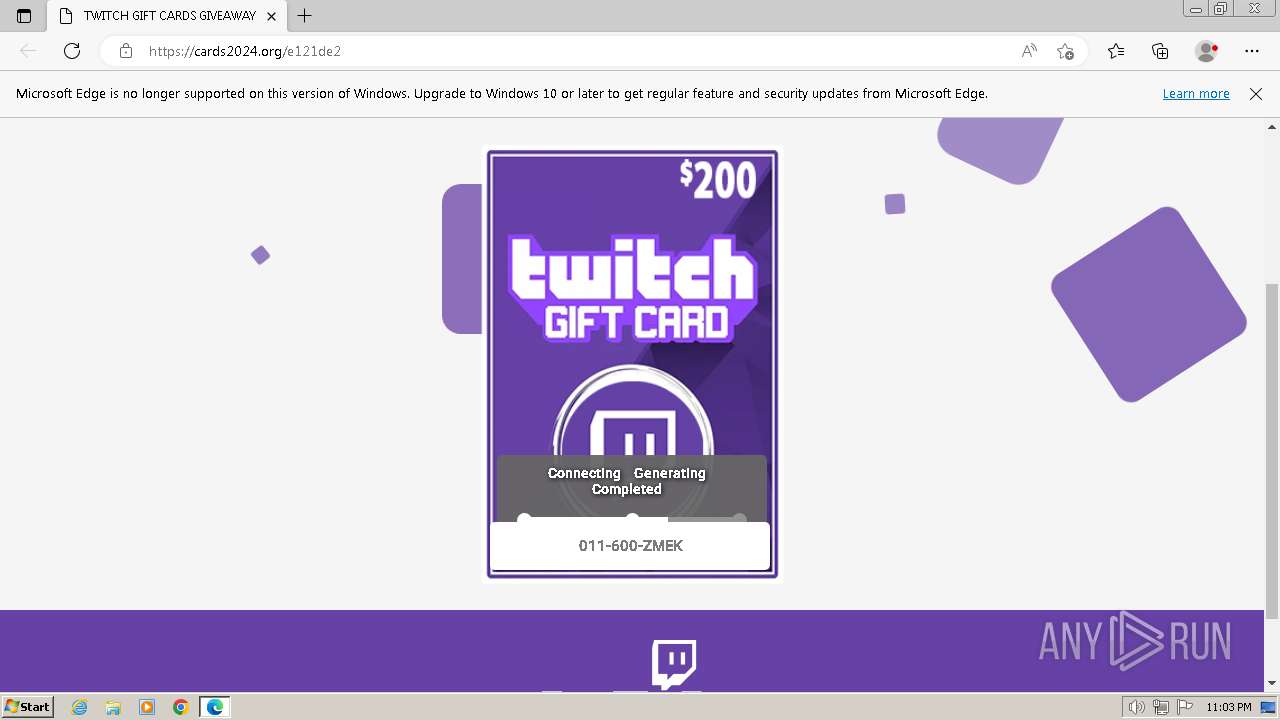
Task: Open the user profile avatar icon
Action: [1207, 51]
